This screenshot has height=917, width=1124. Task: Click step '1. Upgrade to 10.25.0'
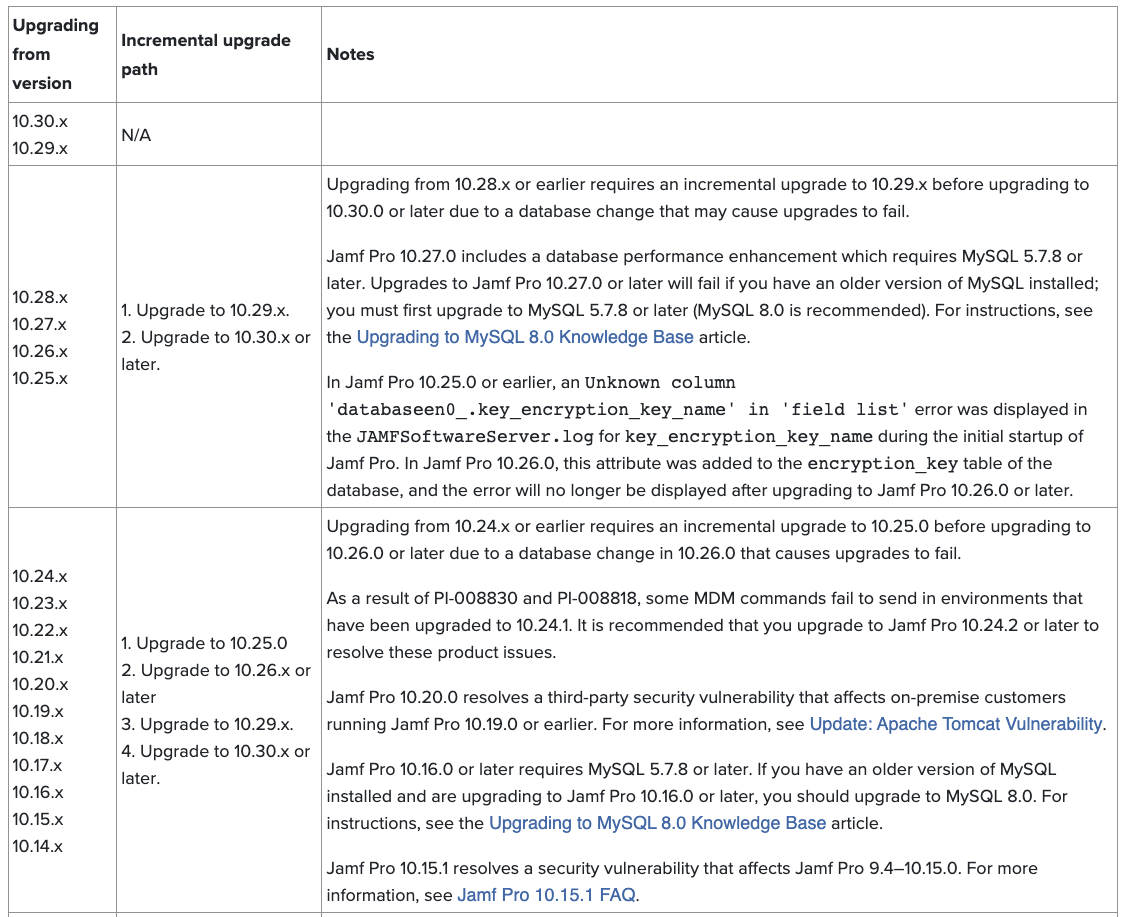coord(204,643)
